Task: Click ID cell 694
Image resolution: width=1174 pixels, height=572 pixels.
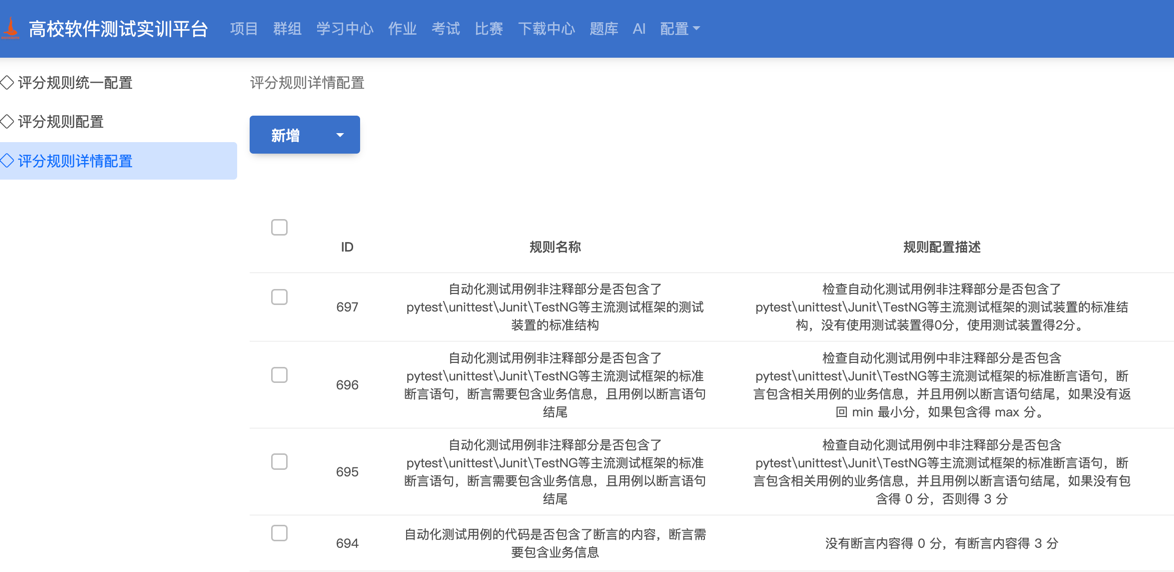Action: click(347, 543)
